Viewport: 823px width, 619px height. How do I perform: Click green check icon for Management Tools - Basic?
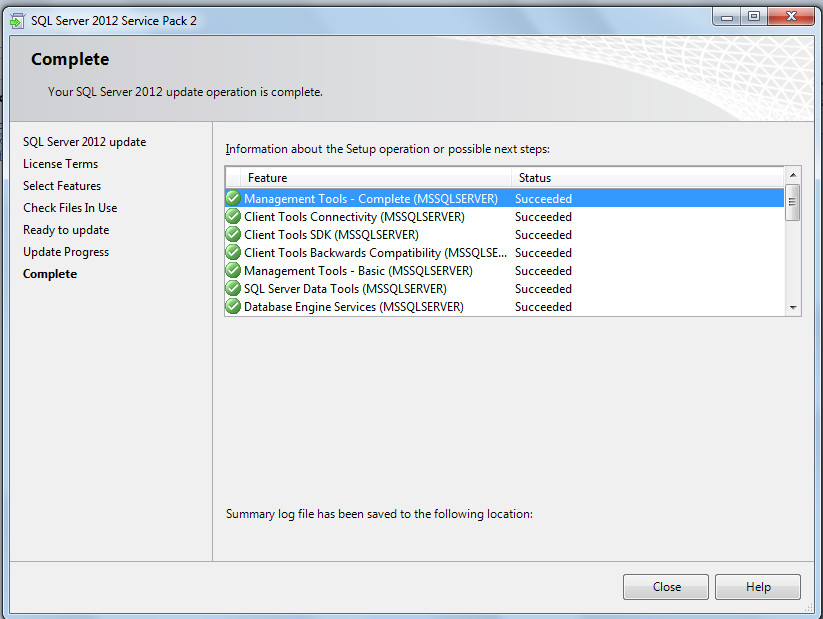(x=233, y=270)
